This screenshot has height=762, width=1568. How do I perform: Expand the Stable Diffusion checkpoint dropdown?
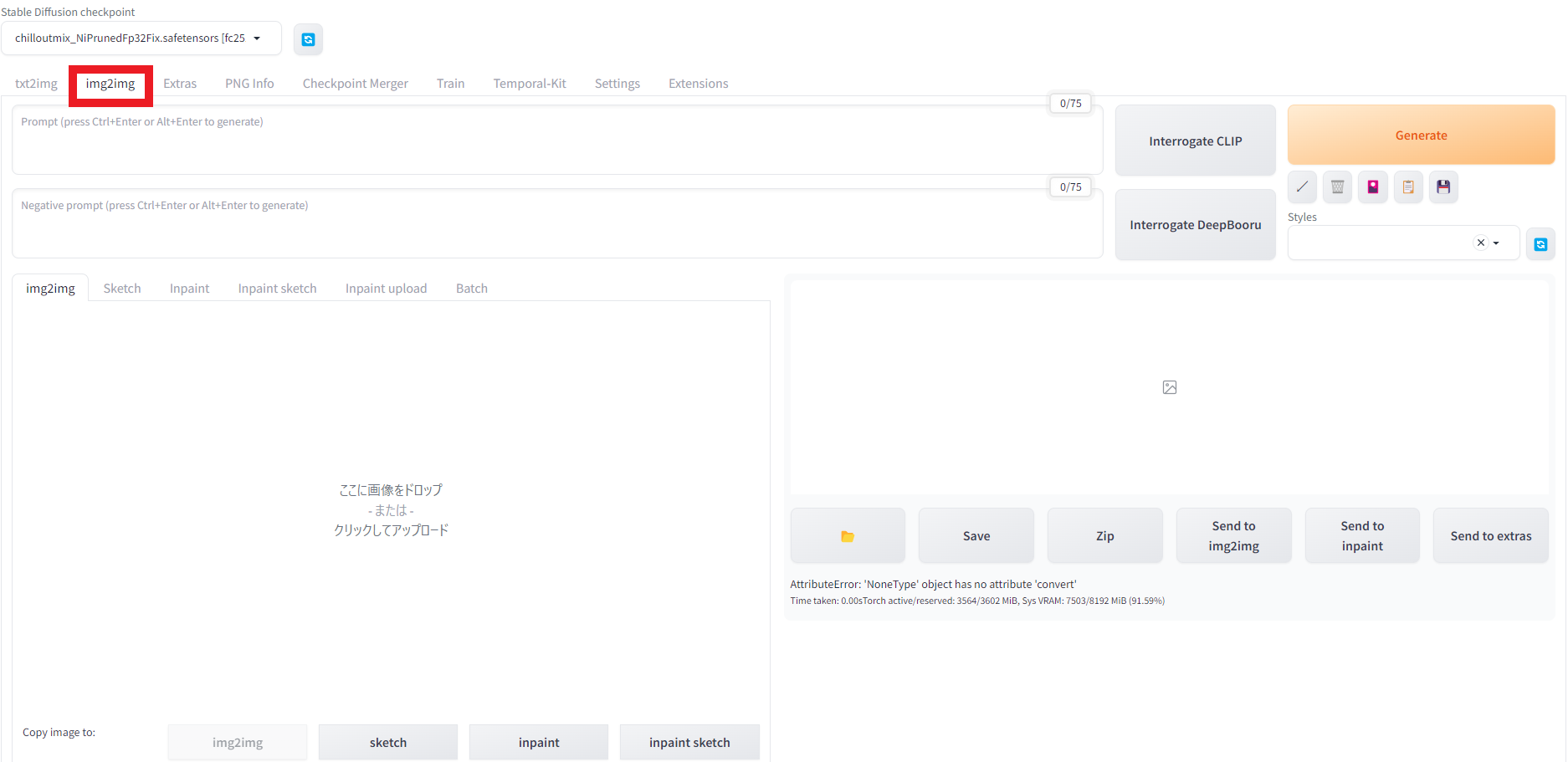tap(257, 38)
